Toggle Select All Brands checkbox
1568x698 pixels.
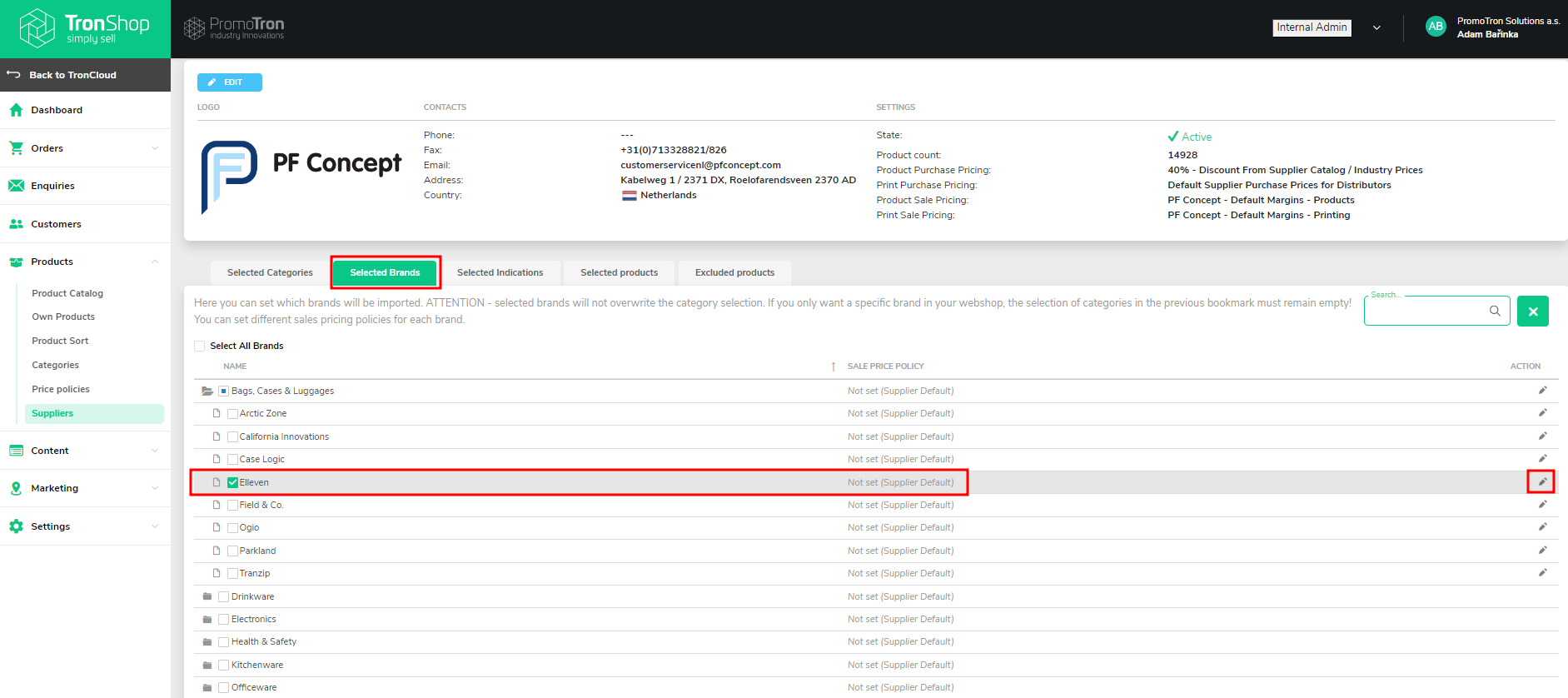click(199, 346)
